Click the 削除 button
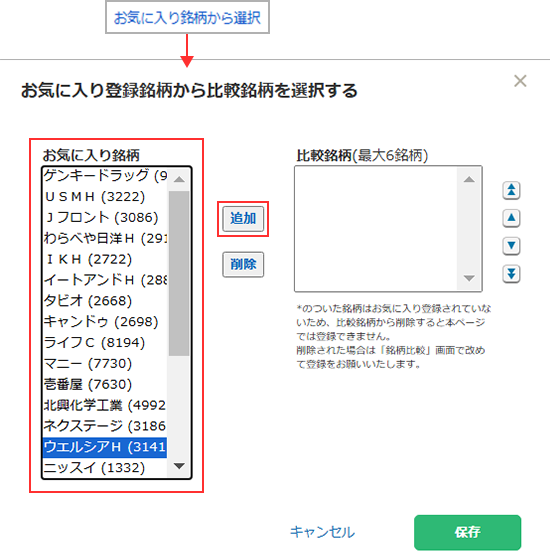Viewport: 550px width, 560px height. (x=243, y=265)
